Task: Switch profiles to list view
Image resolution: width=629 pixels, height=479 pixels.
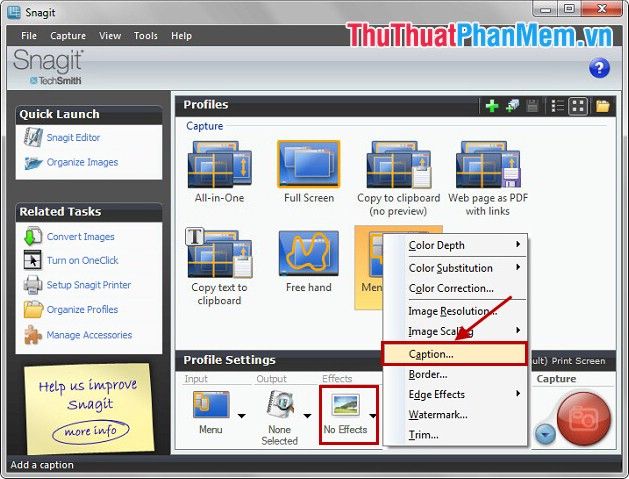Action: (558, 106)
